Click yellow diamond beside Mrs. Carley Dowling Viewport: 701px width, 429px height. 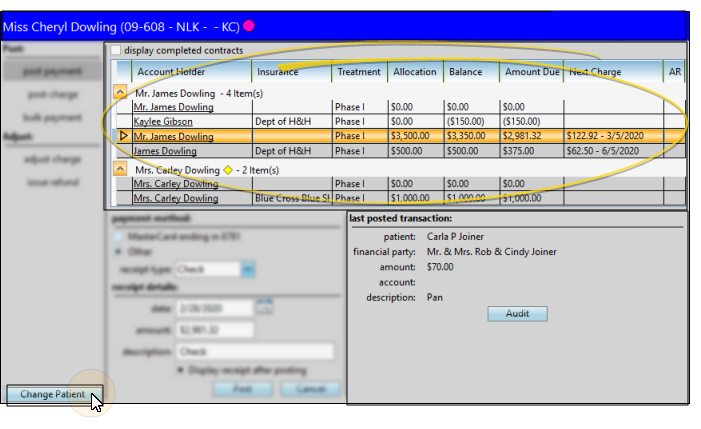click(228, 170)
